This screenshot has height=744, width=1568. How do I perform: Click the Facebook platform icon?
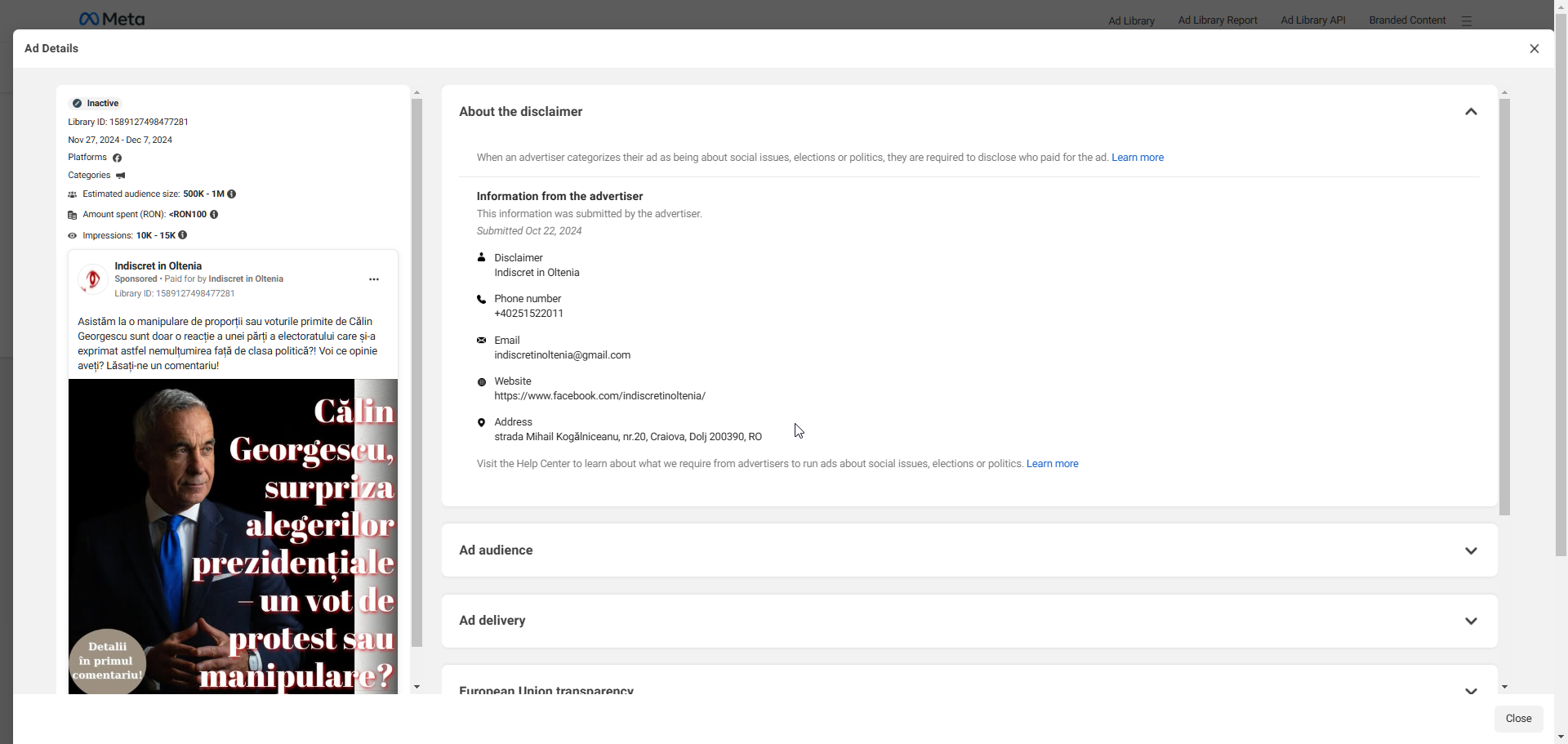[x=117, y=158]
